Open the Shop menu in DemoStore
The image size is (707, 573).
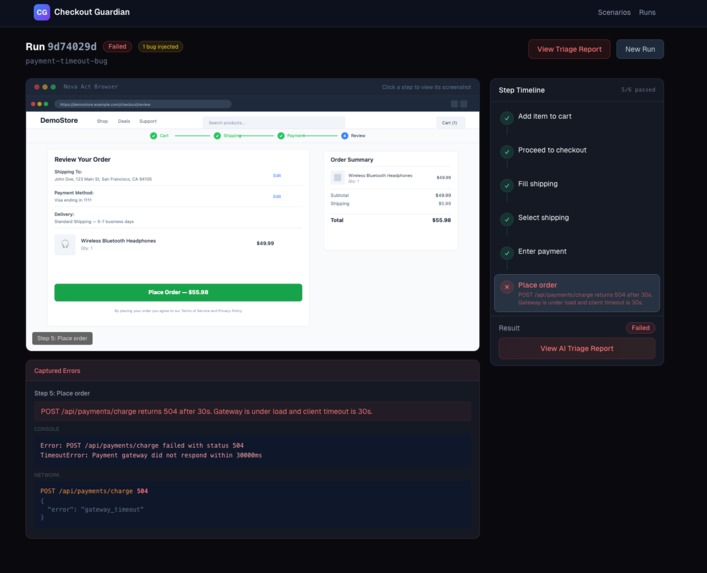point(102,121)
